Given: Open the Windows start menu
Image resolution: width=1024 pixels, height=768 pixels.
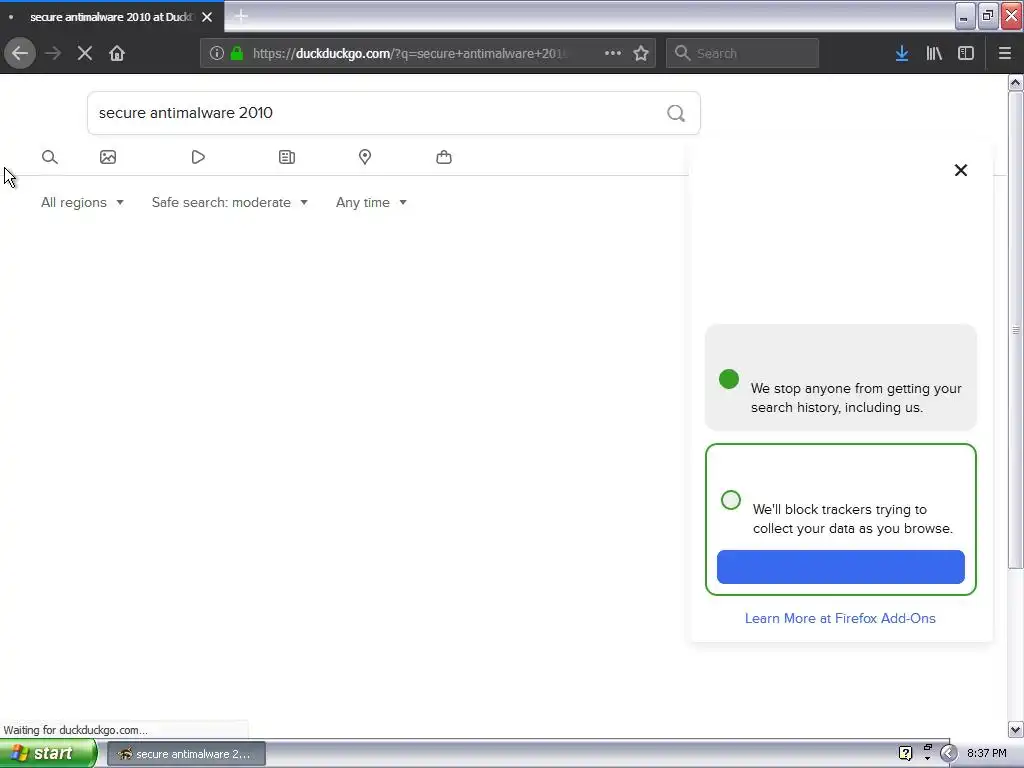Looking at the screenshot, I should coord(48,754).
